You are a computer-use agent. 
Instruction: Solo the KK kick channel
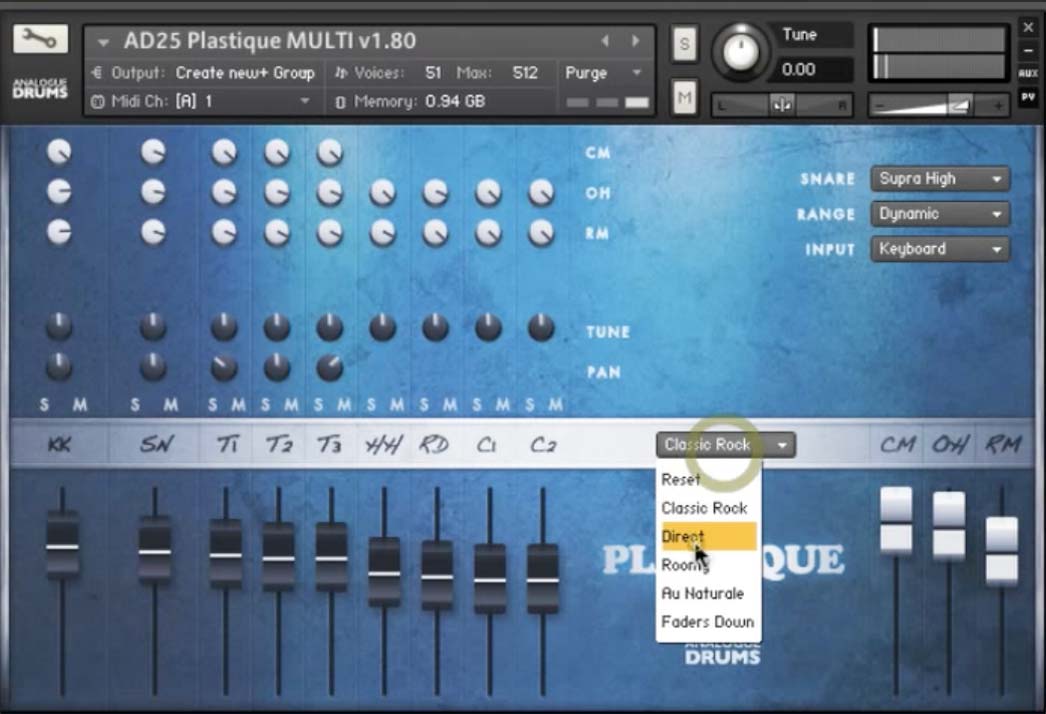(44, 404)
